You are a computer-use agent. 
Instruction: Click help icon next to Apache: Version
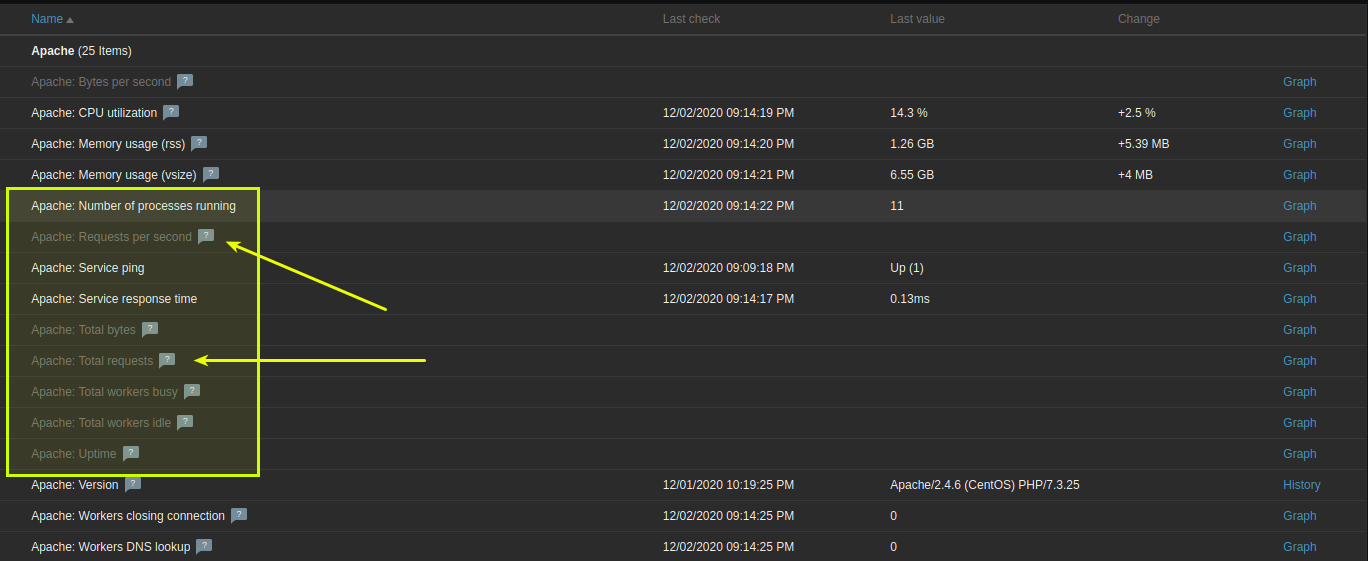tap(133, 484)
